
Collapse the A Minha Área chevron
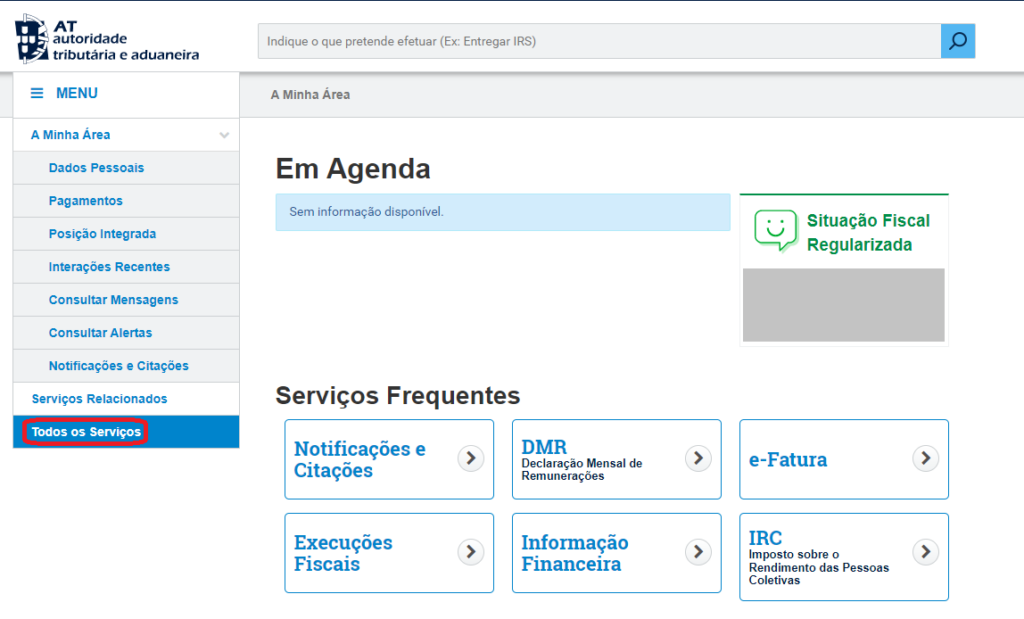click(x=224, y=135)
